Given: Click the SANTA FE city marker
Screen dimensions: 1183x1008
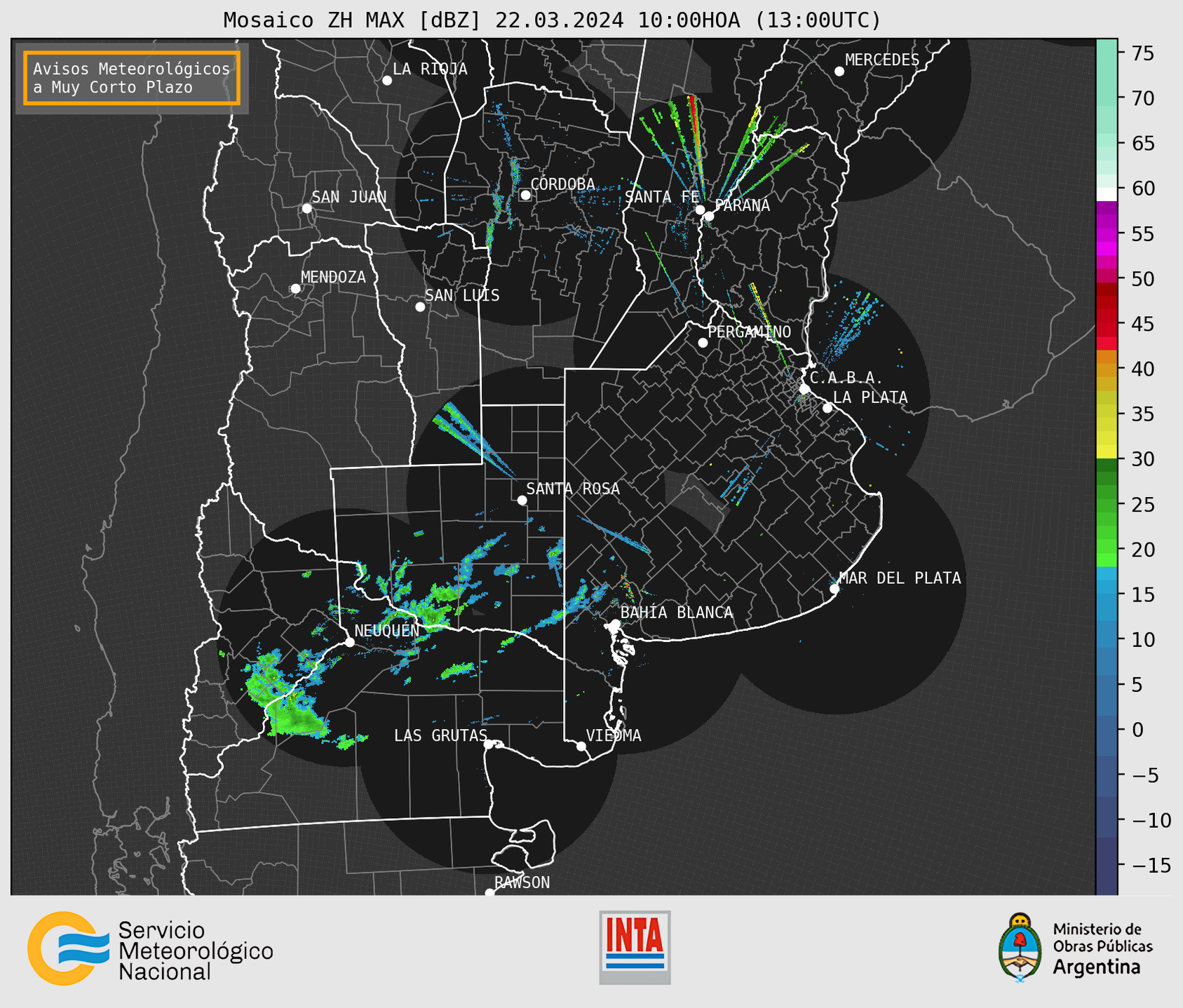Looking at the screenshot, I should click(x=700, y=210).
